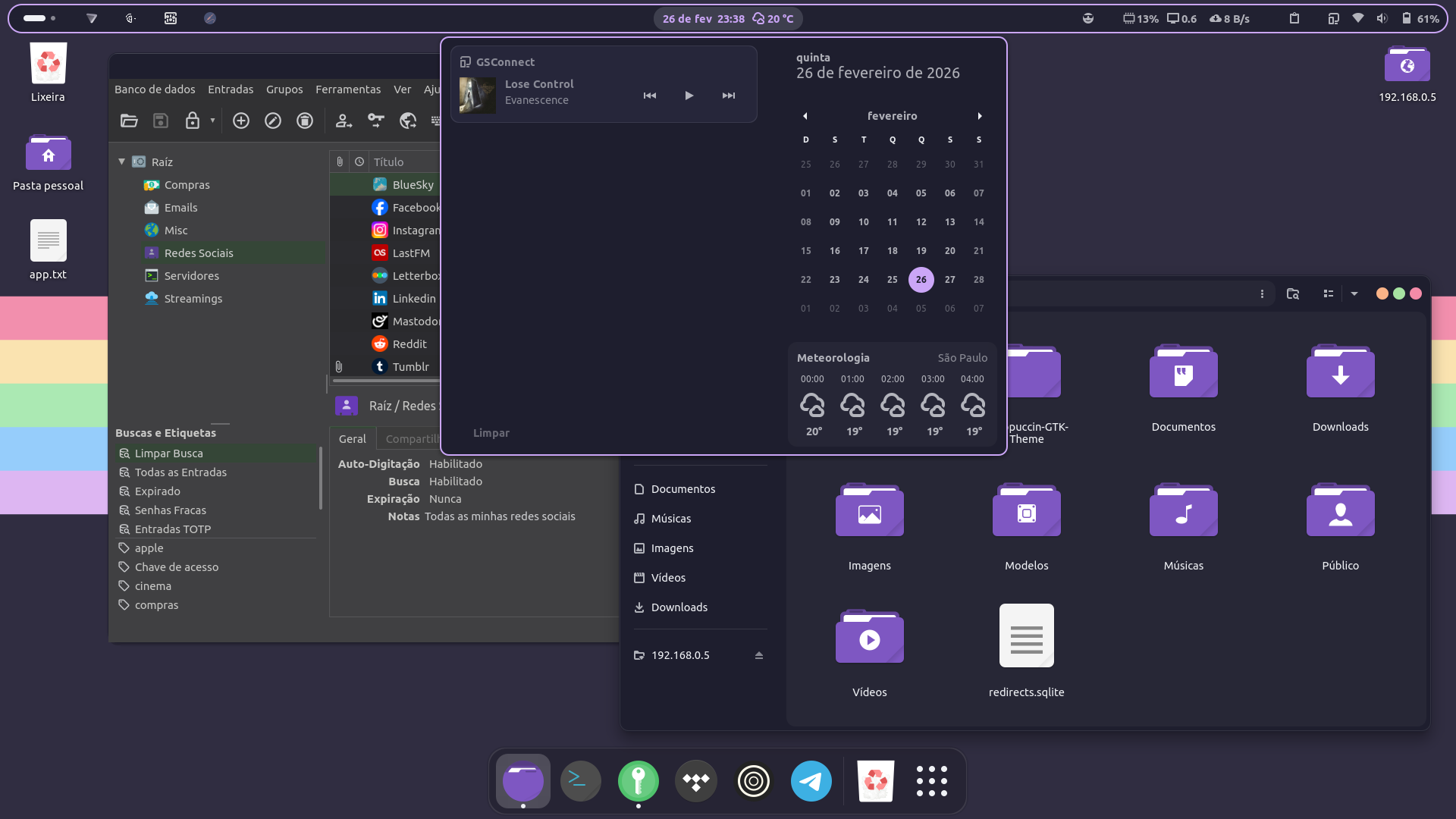Click the copy password key icon

coord(375,121)
